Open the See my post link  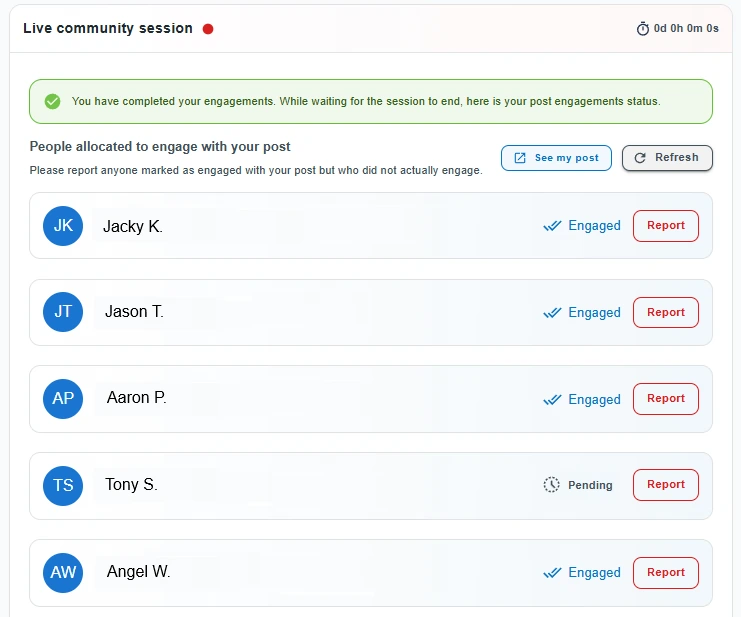tap(556, 158)
